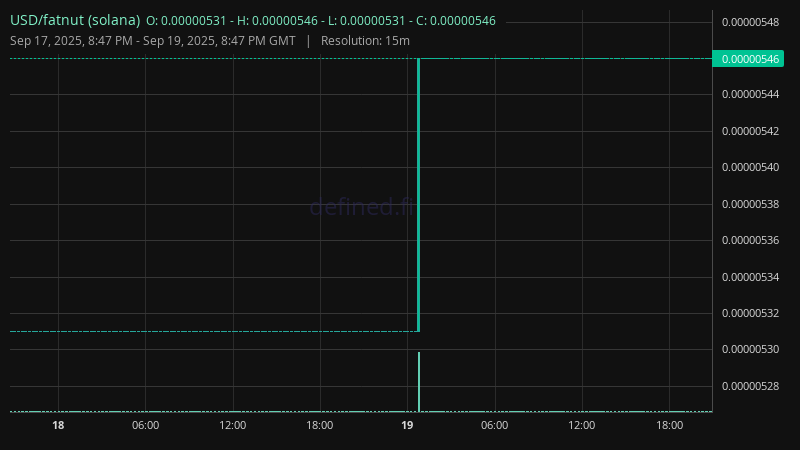
Task: Click the current price tag 0.00000546
Action: [748, 59]
